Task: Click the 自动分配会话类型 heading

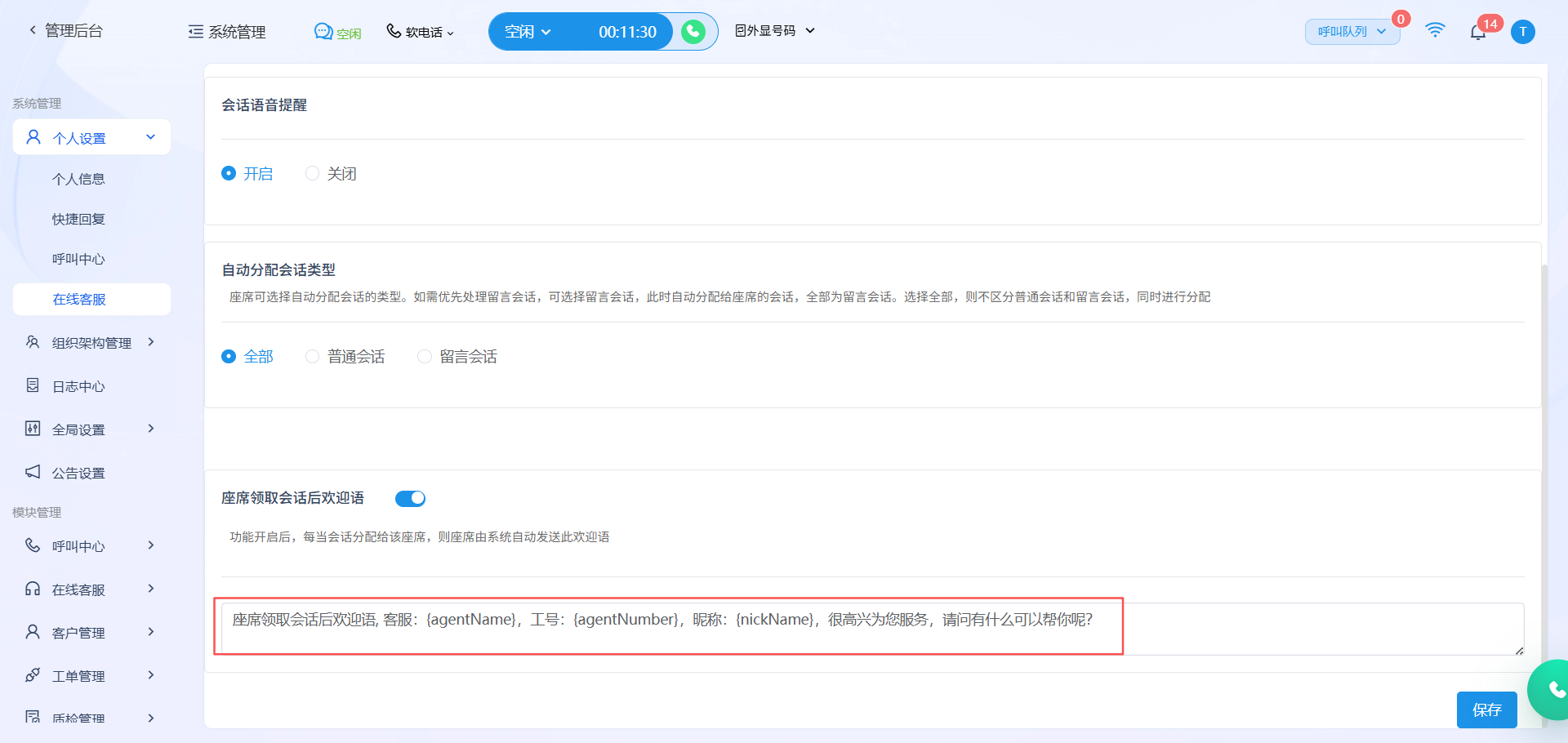Action: [x=278, y=269]
